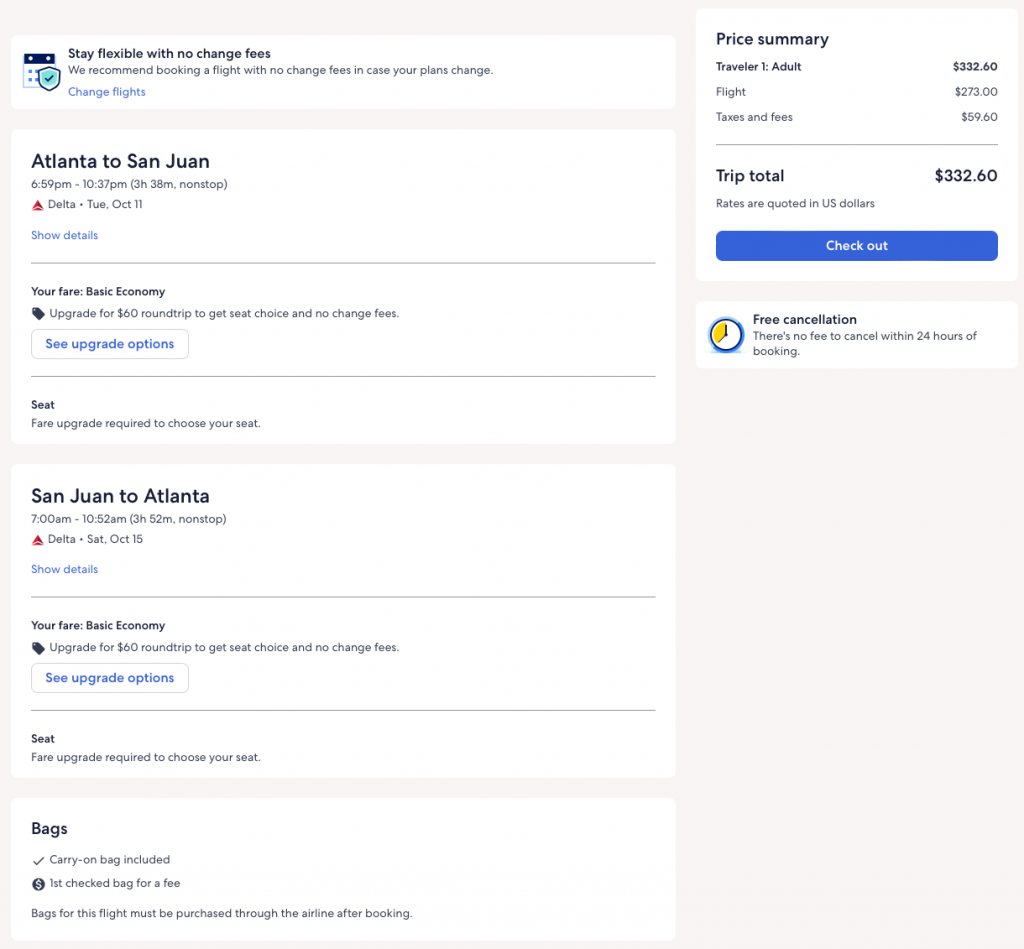1024x949 pixels.
Task: Select the Taxes and fees line
Action: [x=754, y=117]
